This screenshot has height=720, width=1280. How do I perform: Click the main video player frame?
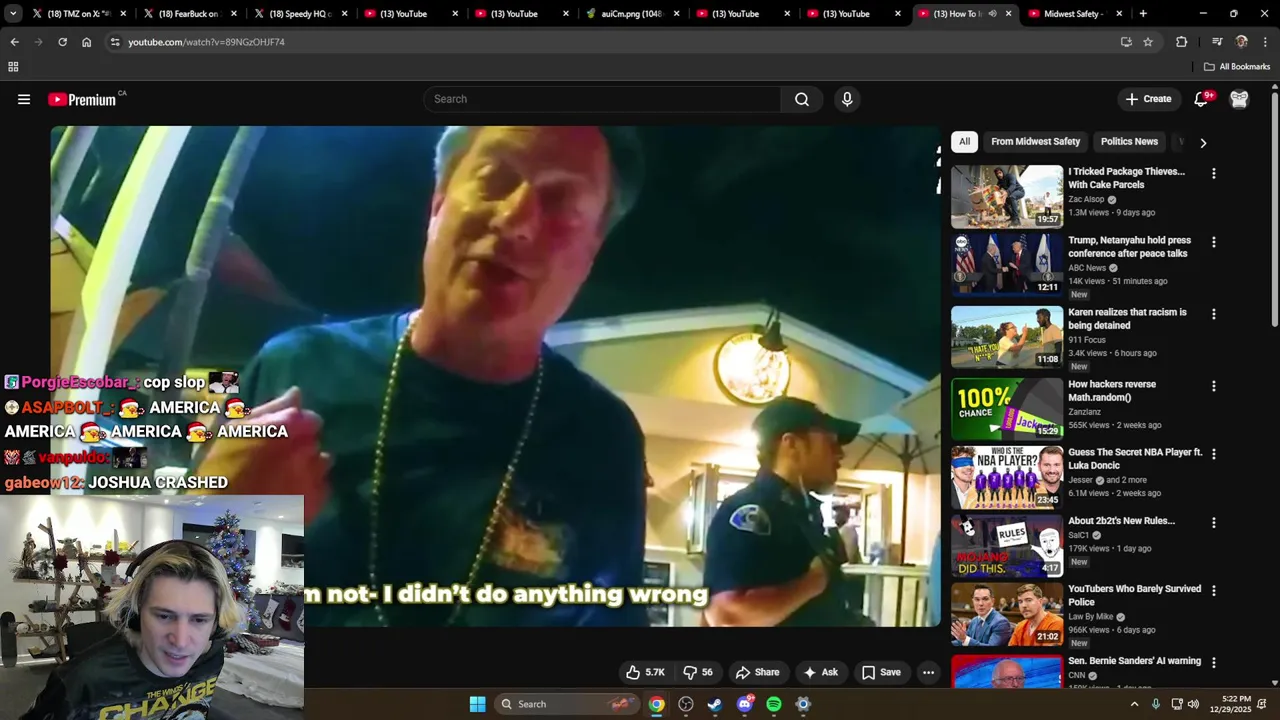click(495, 376)
